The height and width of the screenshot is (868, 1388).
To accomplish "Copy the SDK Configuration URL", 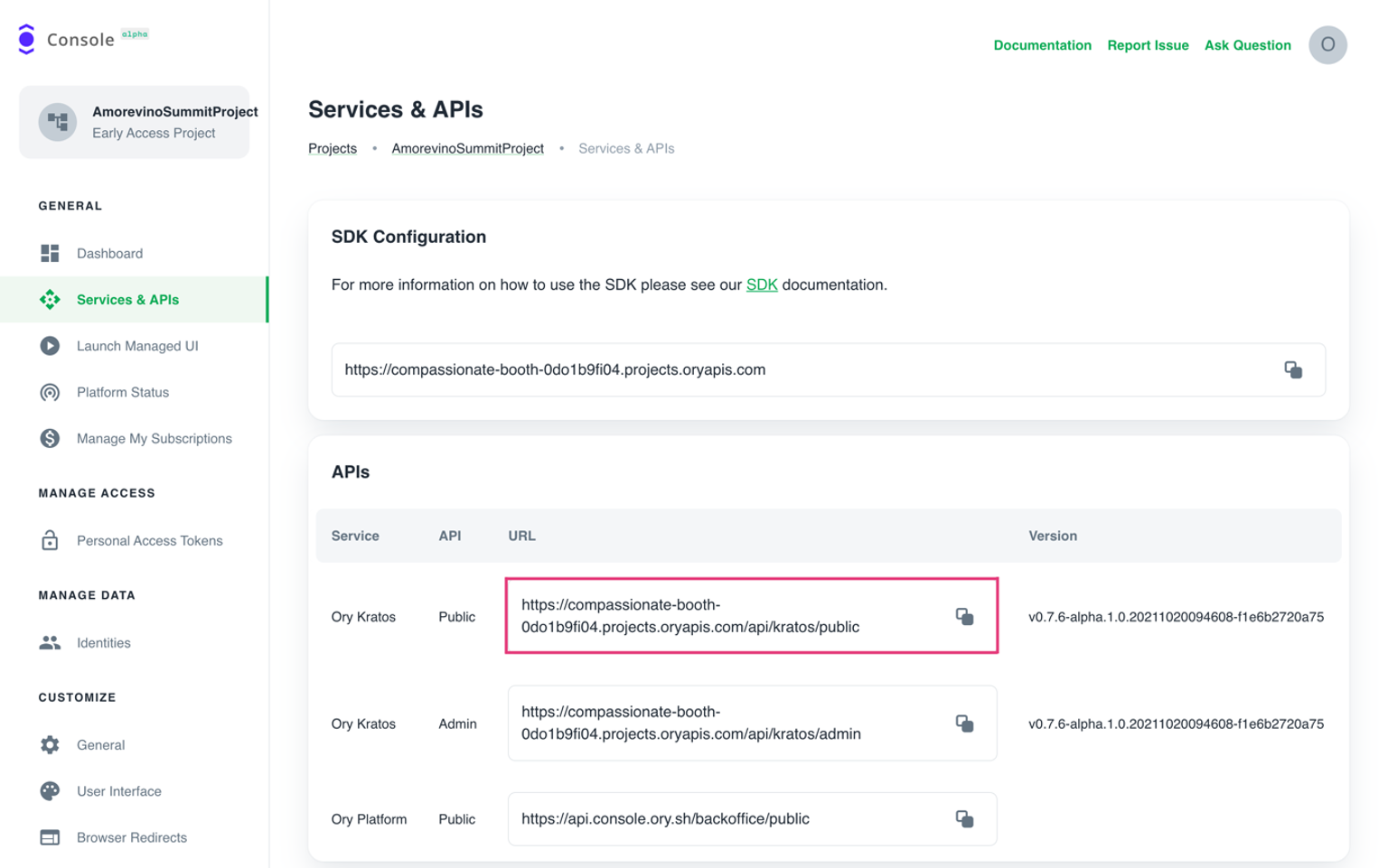I will (1293, 369).
